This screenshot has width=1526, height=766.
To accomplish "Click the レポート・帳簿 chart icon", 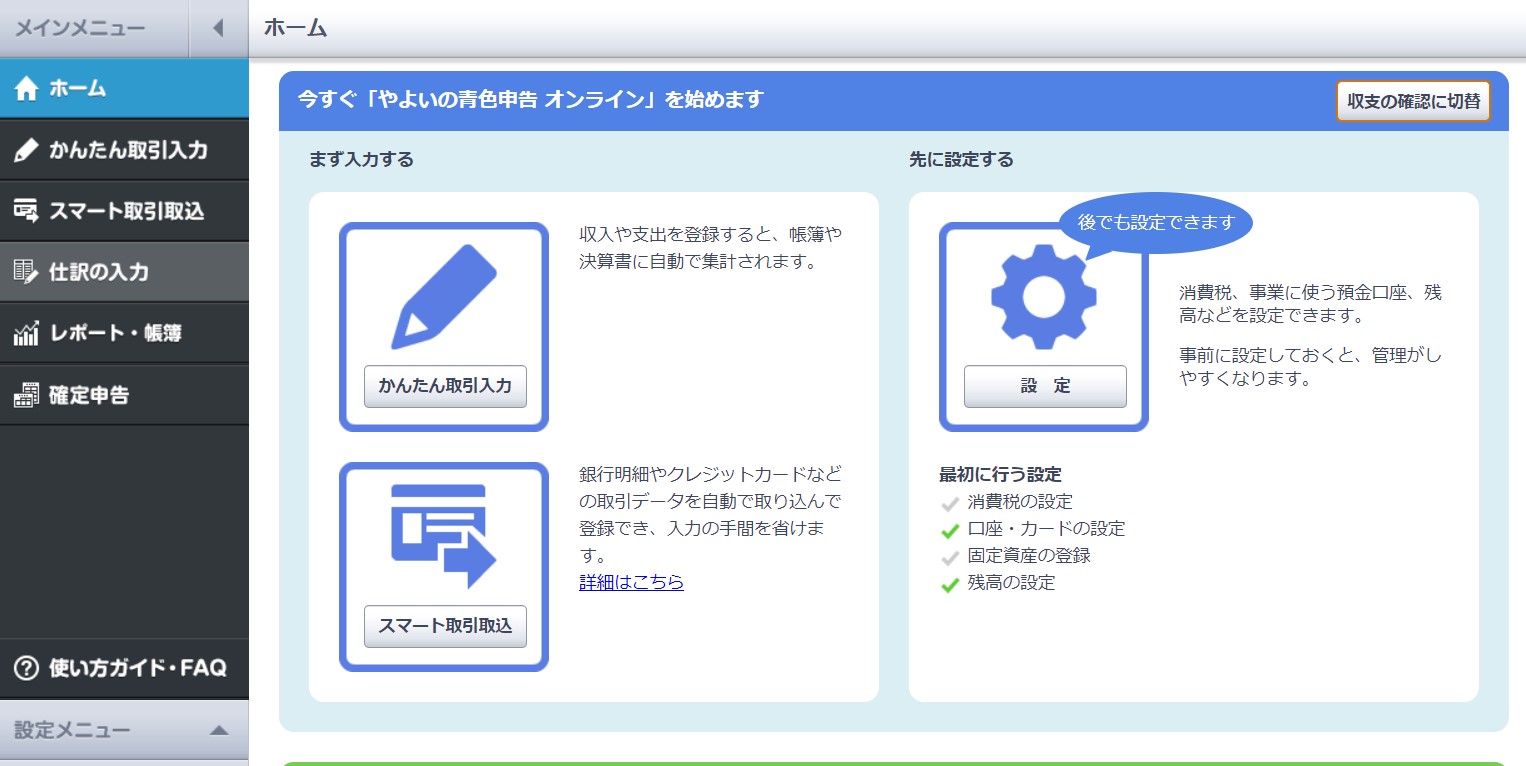I will point(26,333).
